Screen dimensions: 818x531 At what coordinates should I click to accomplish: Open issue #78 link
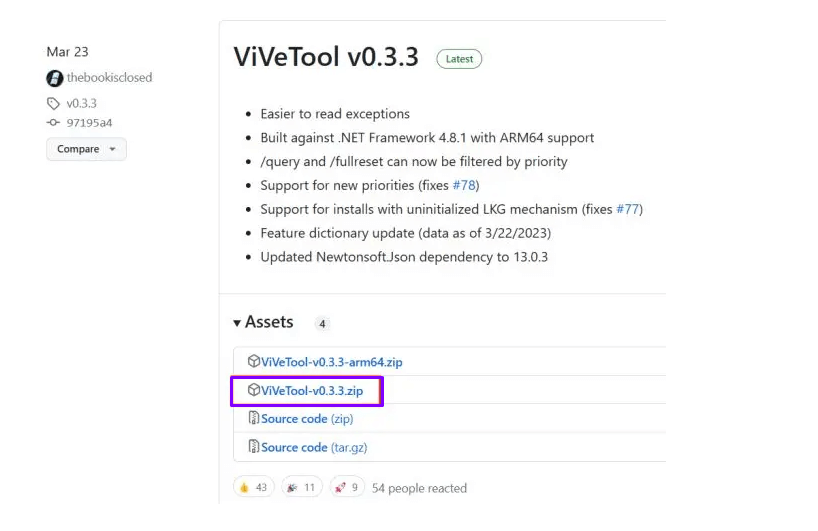coord(465,185)
